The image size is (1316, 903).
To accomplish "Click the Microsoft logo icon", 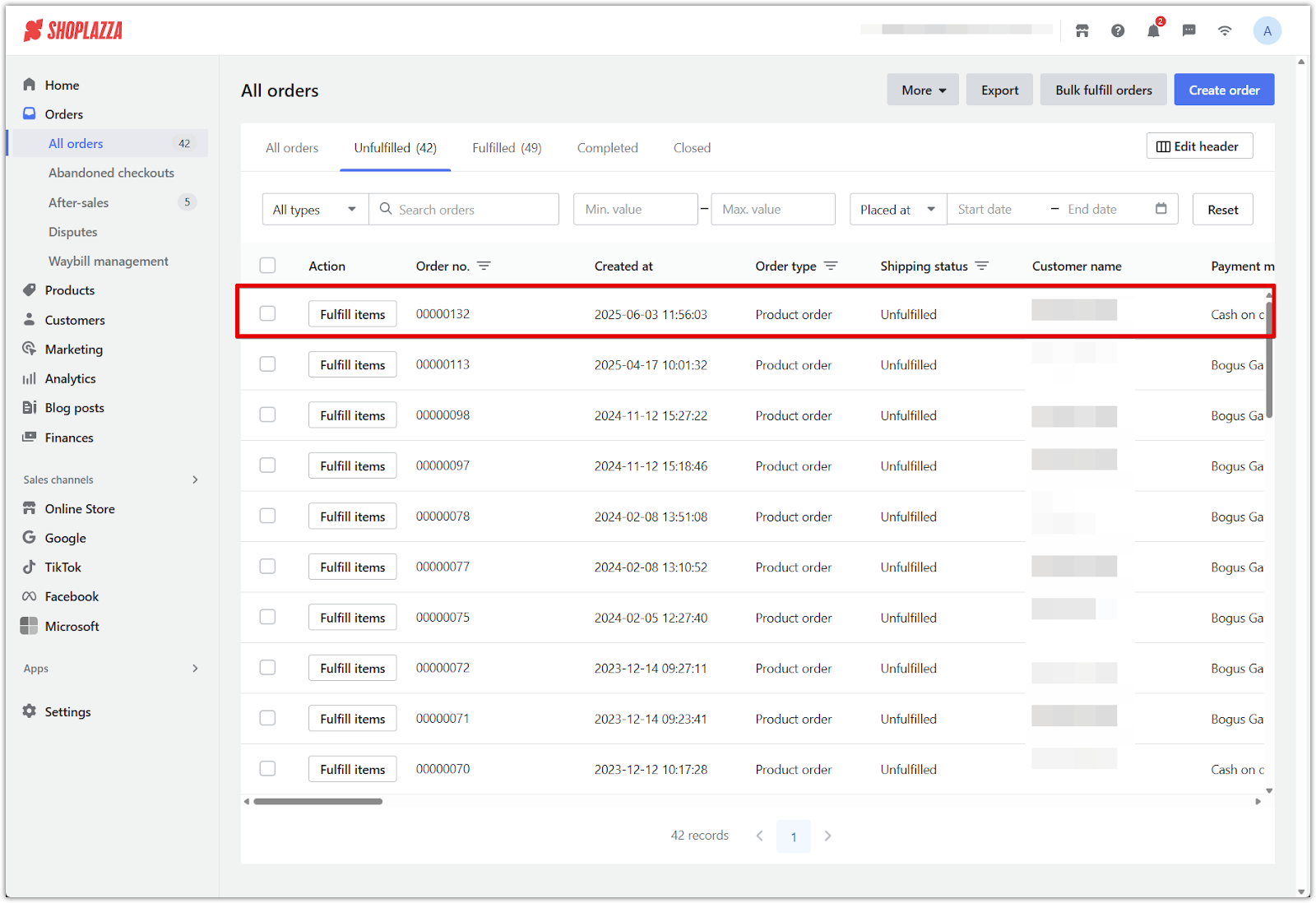I will click(x=29, y=626).
